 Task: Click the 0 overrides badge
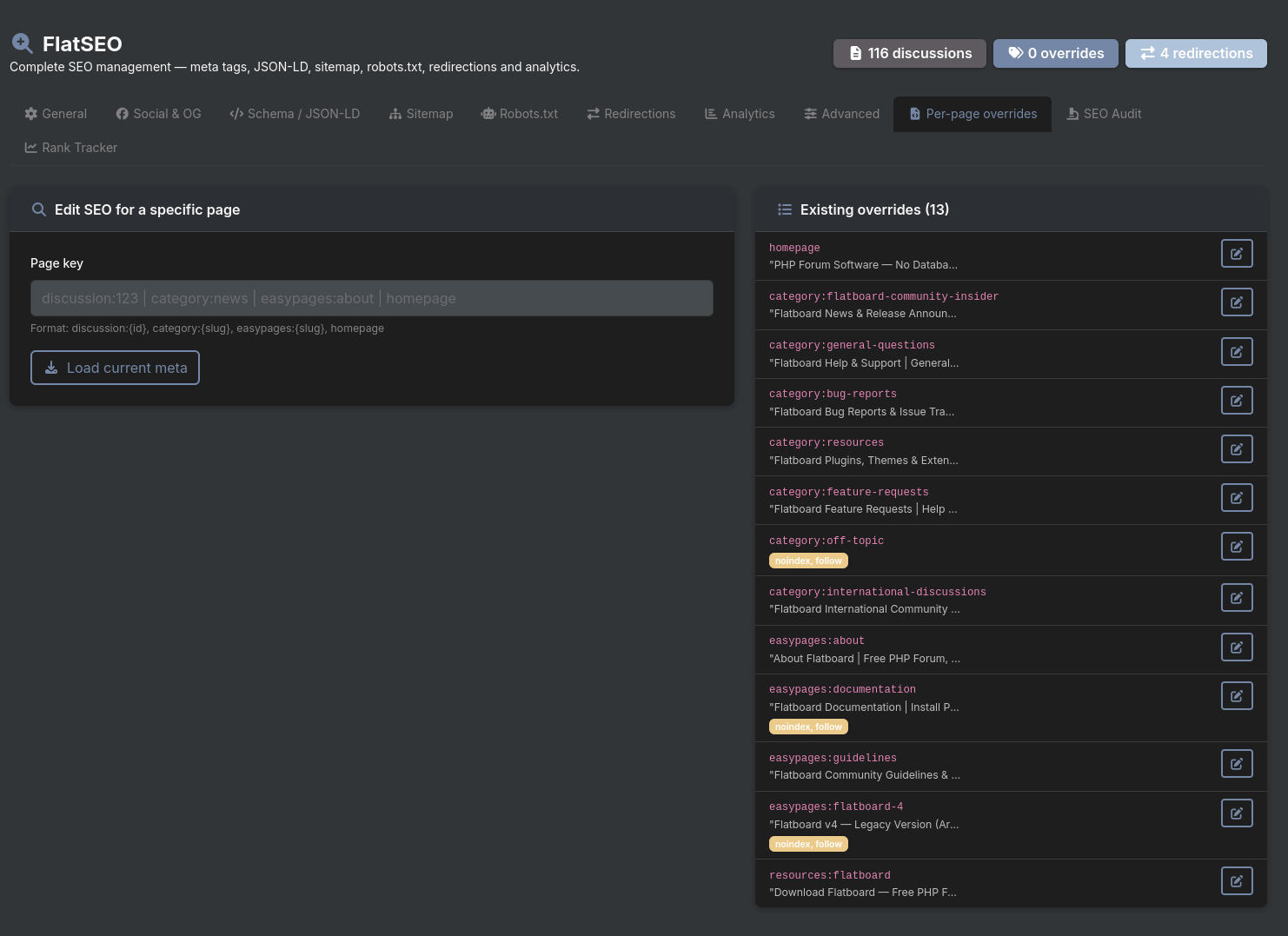(x=1055, y=53)
